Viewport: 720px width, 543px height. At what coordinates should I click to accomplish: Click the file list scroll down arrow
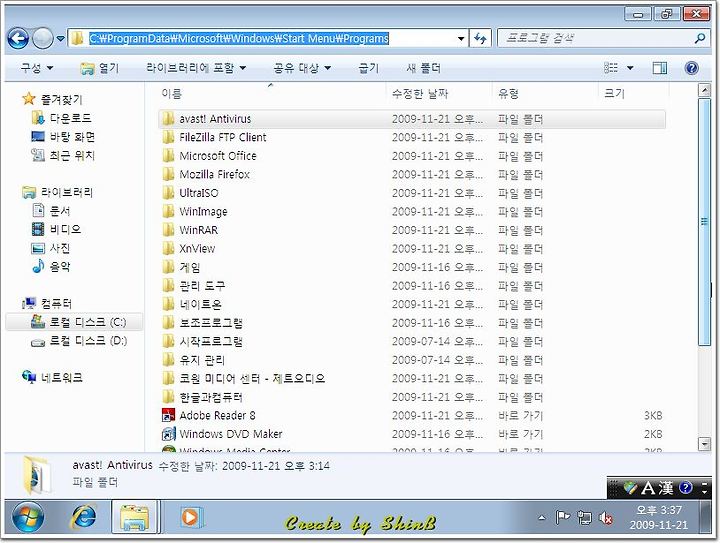704,443
